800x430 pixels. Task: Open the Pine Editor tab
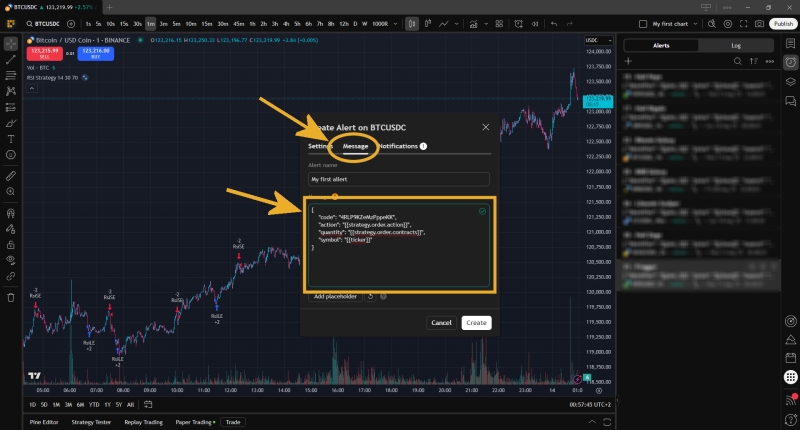pyautogui.click(x=44, y=422)
